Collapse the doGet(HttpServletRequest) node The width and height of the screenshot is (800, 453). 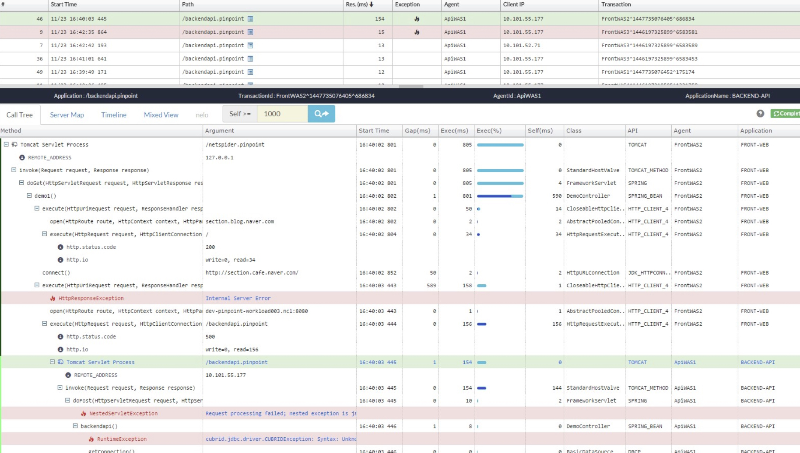coord(21,183)
